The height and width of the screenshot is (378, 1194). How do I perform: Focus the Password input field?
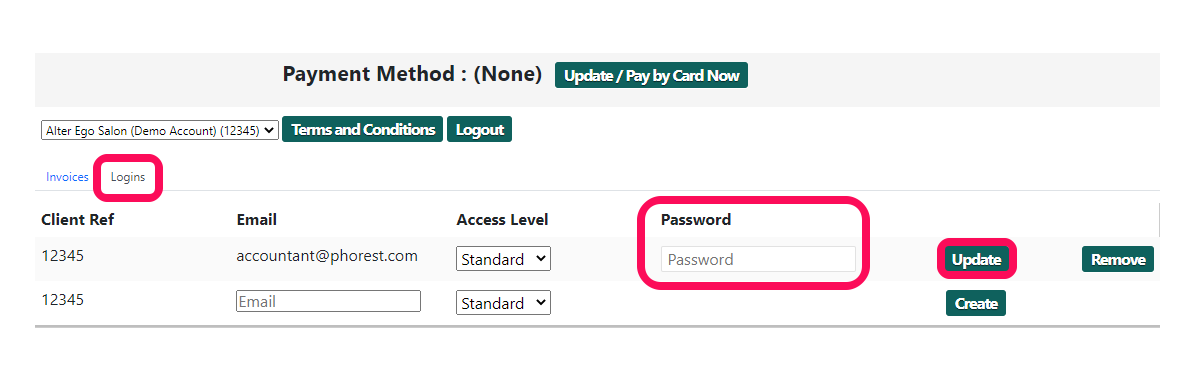tap(758, 259)
